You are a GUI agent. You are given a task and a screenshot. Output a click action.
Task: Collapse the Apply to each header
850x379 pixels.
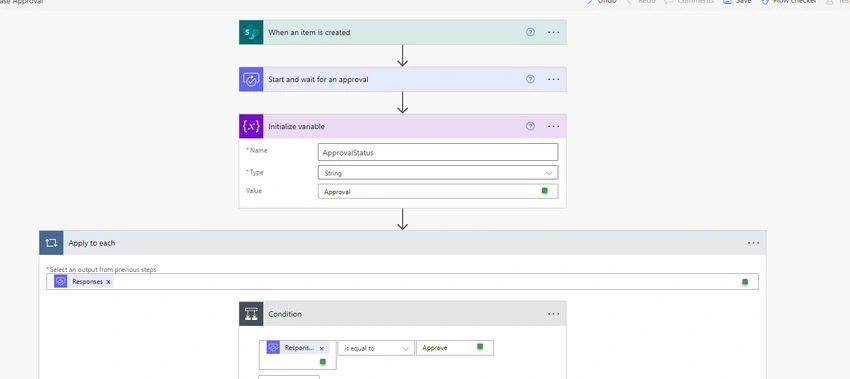point(402,243)
